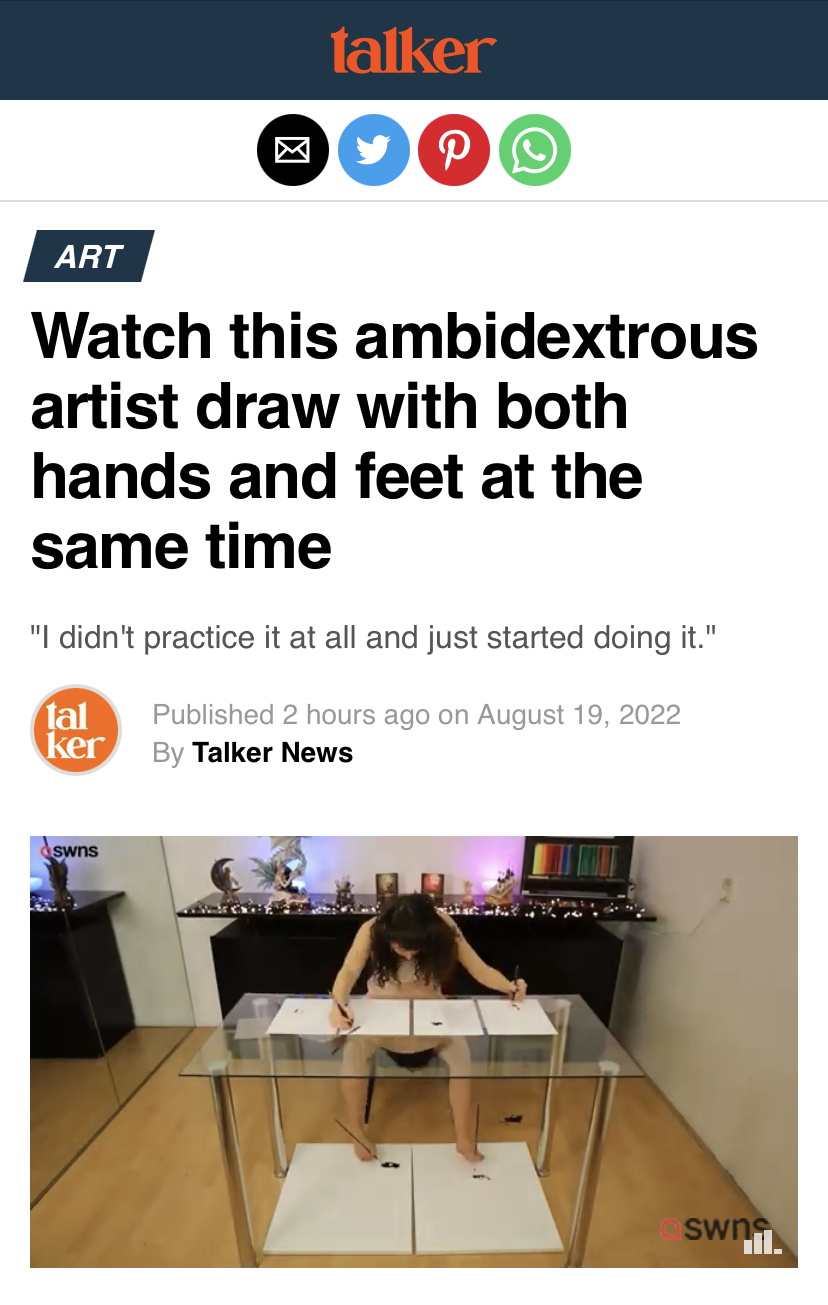Pin the article using the Pinterest icon

tap(454, 150)
